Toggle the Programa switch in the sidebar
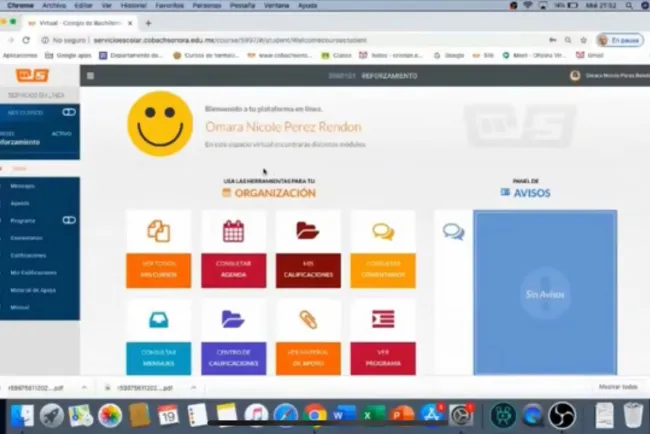 [68, 220]
